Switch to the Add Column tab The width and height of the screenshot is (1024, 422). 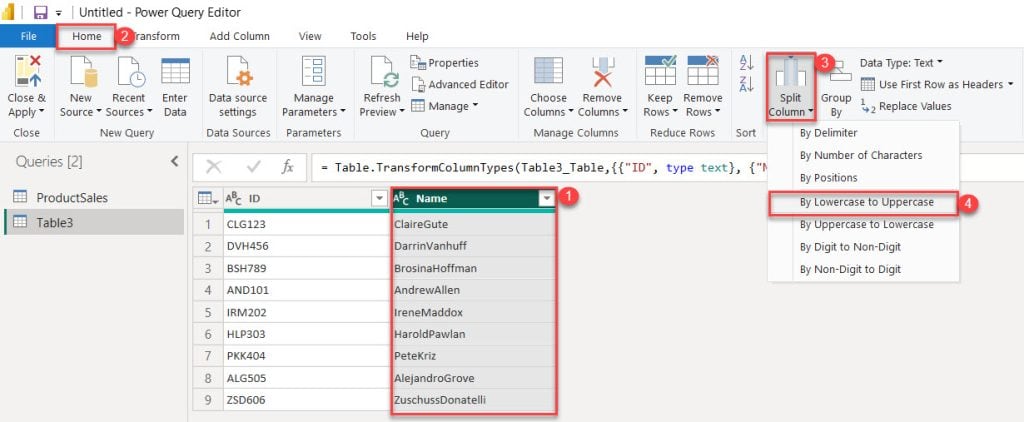[240, 36]
